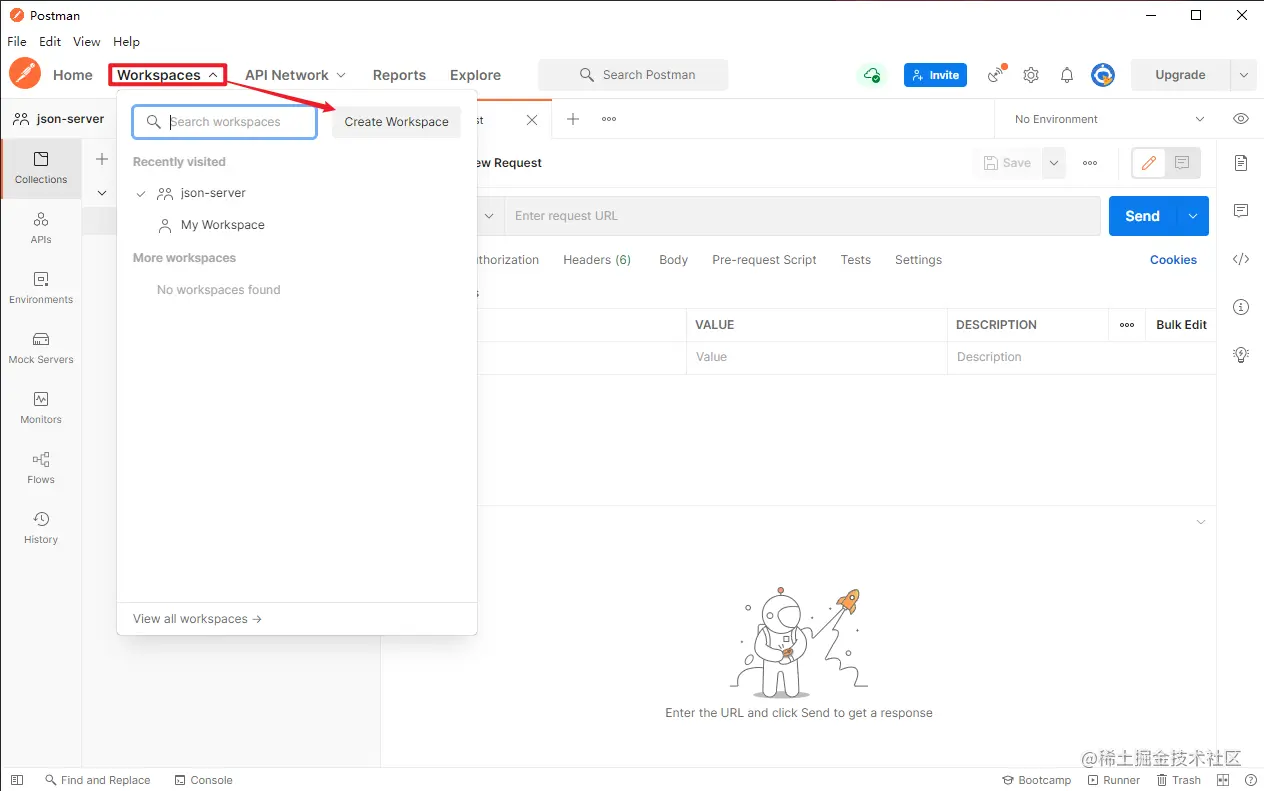1264x791 pixels.
Task: Open the Save options dropdown arrow
Action: coord(1054,163)
